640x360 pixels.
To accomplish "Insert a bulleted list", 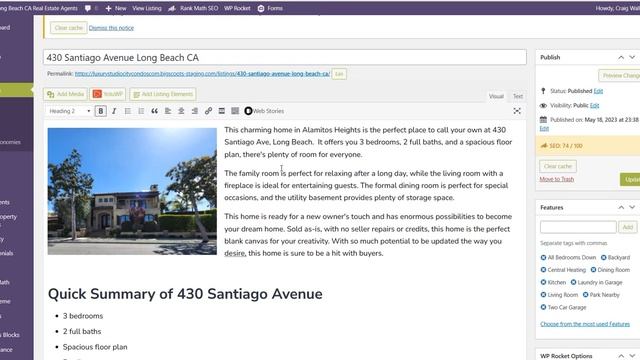I will click(x=127, y=111).
